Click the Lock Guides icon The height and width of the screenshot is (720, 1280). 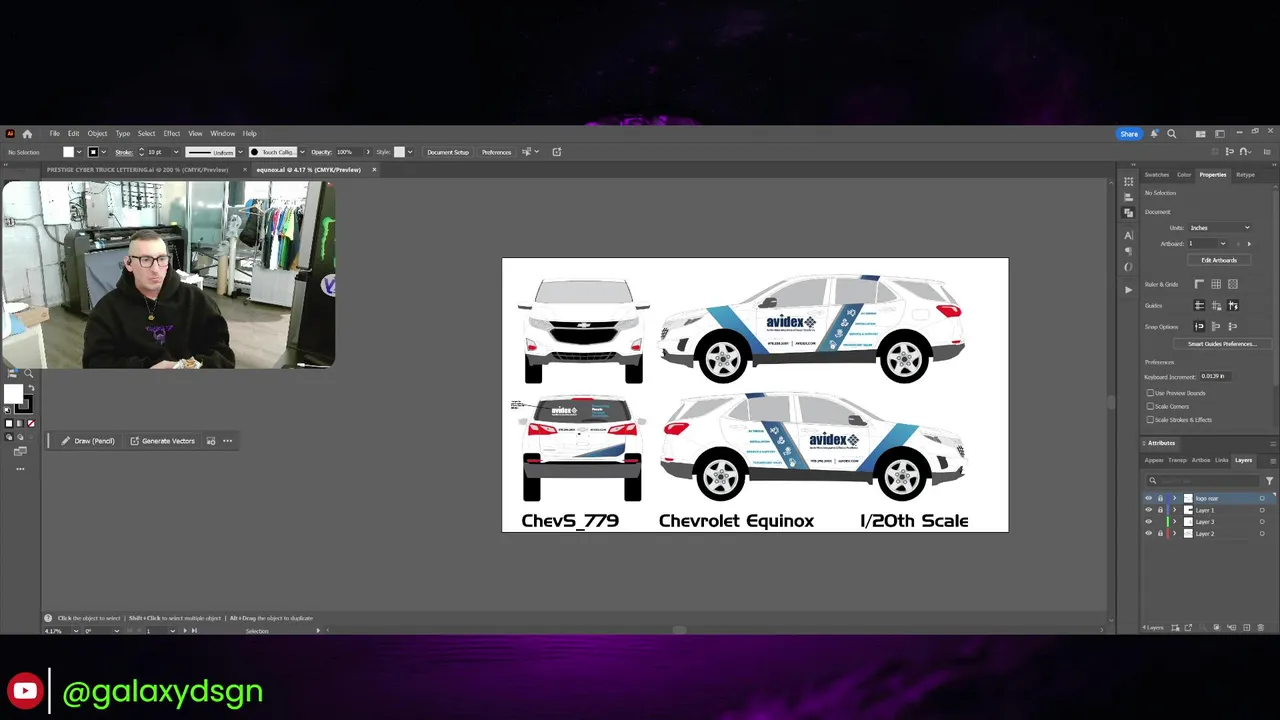(1216, 305)
